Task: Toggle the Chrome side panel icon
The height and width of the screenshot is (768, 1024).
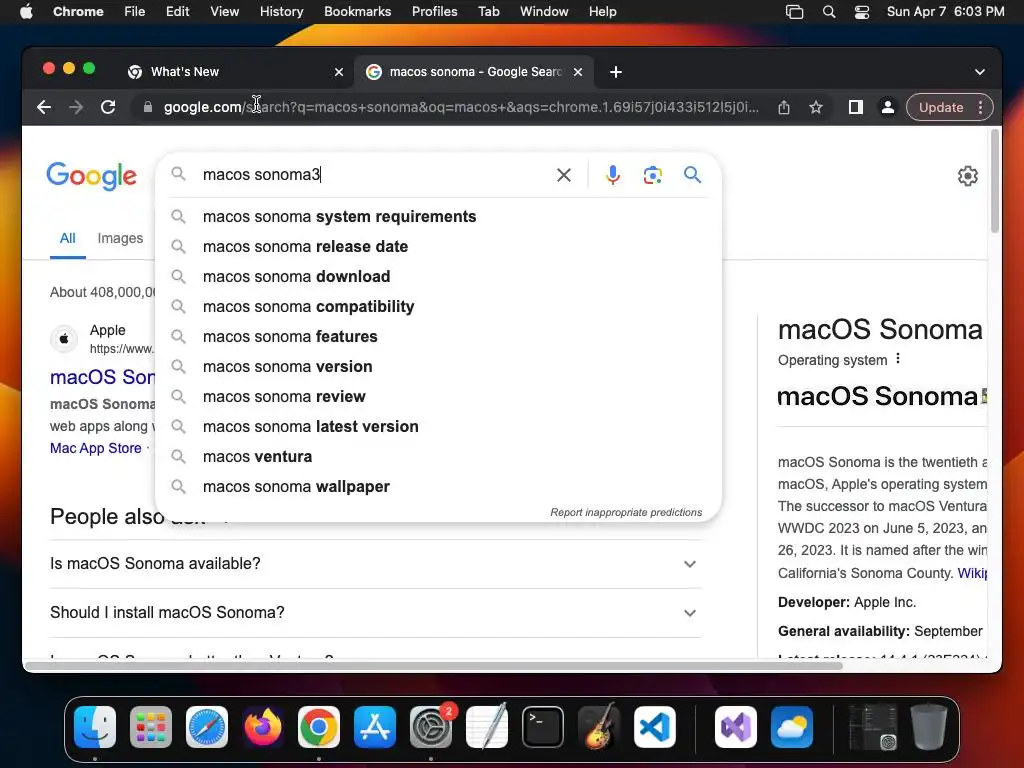Action: [856, 107]
